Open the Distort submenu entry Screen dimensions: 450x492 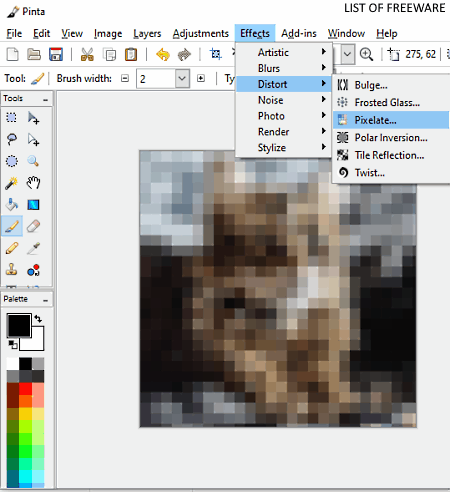click(x=284, y=84)
